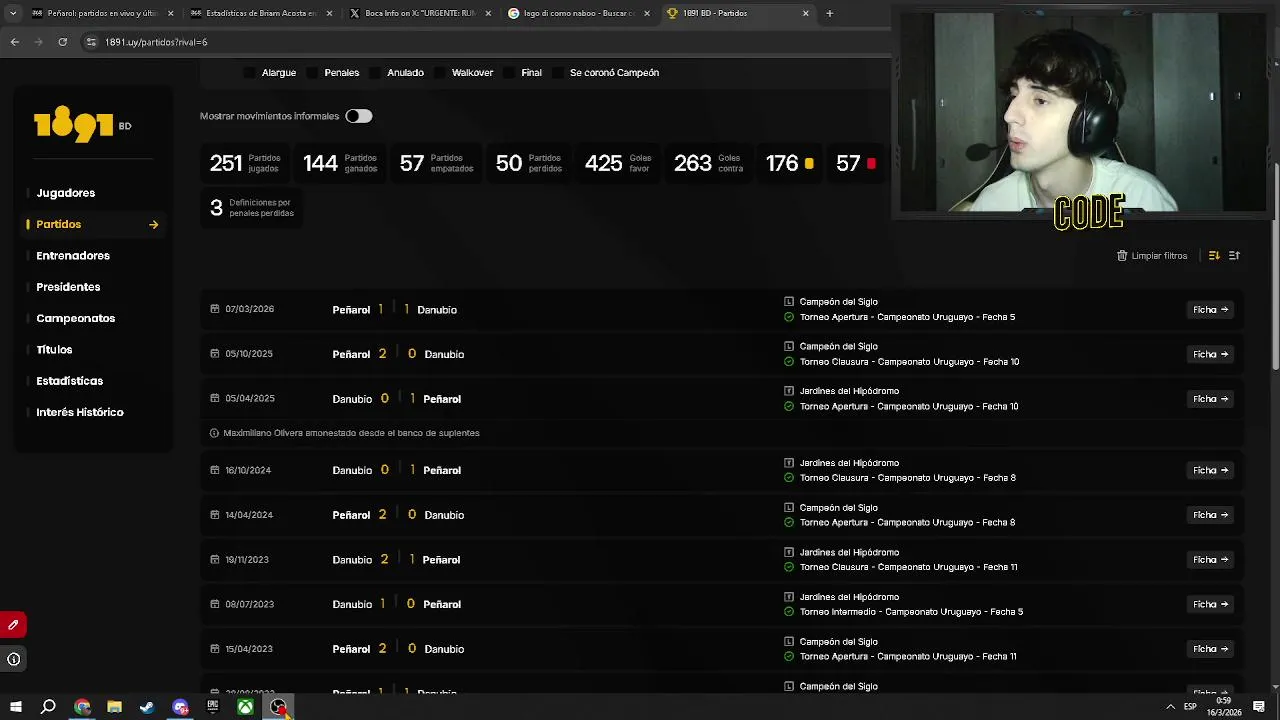Open Entrenadores in the sidebar
This screenshot has width=1280, height=720.
pyautogui.click(x=73, y=256)
